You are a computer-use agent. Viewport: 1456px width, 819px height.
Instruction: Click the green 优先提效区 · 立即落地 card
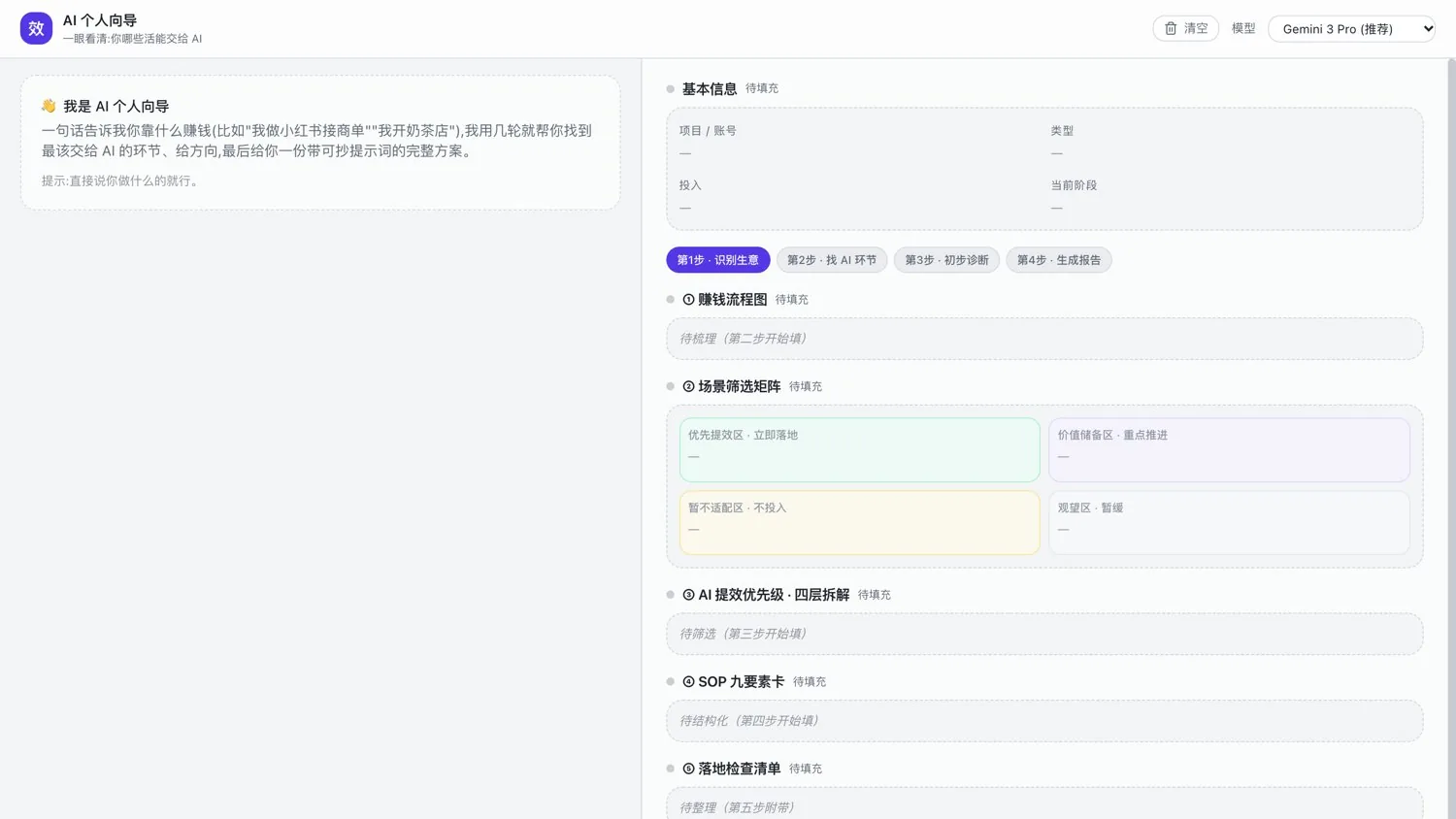859,449
